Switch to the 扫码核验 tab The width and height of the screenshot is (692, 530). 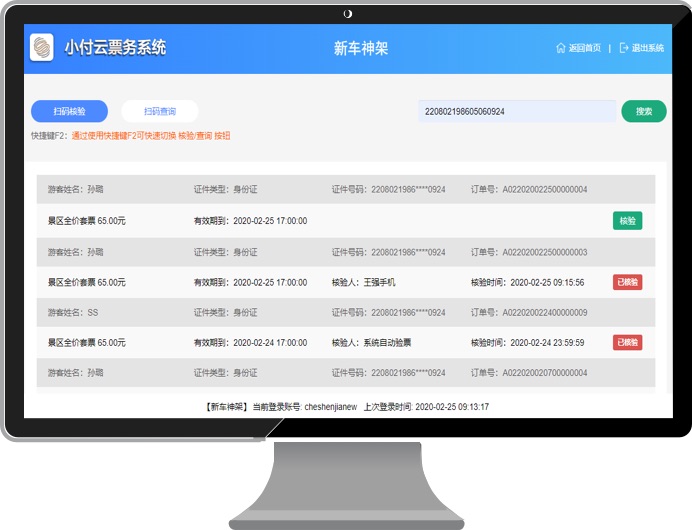tap(69, 112)
